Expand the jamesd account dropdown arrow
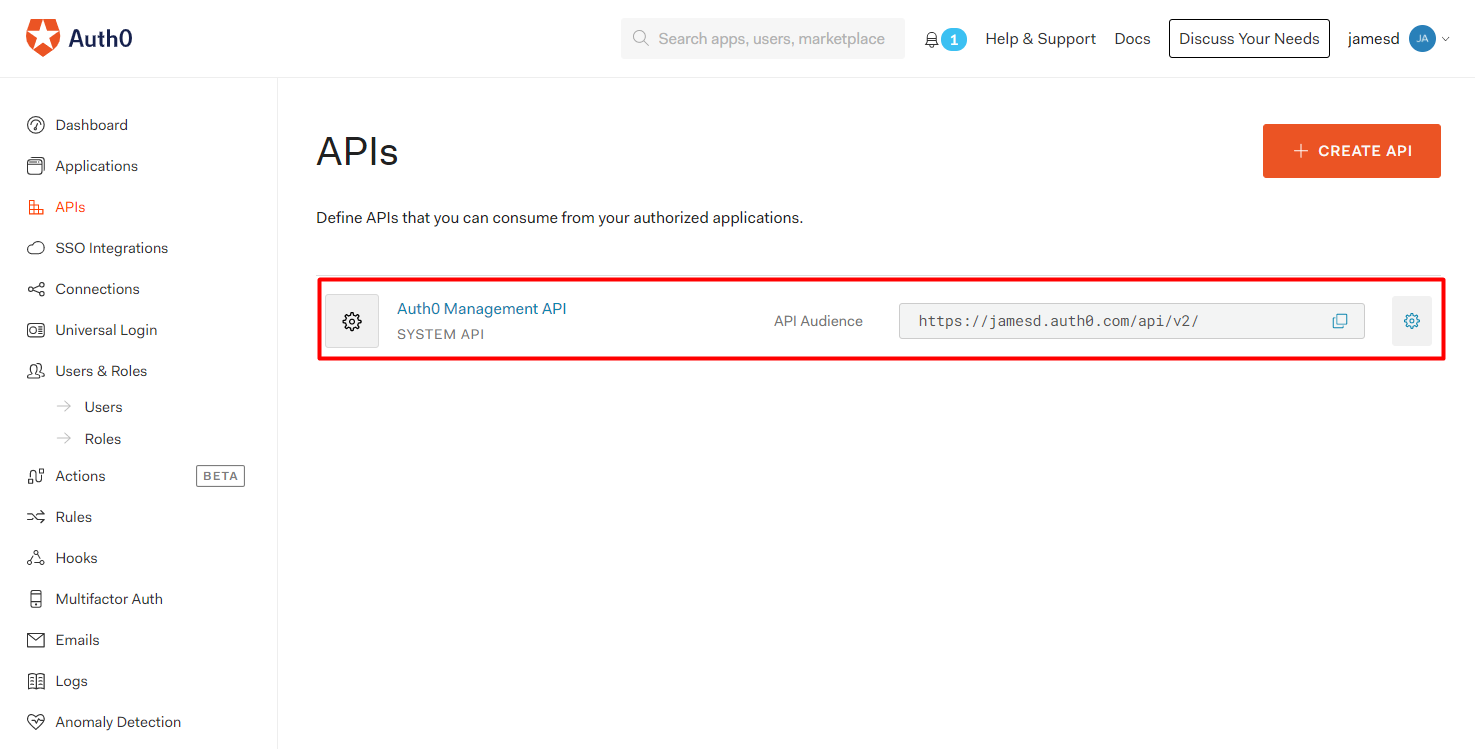The width and height of the screenshot is (1475, 749). [1446, 40]
